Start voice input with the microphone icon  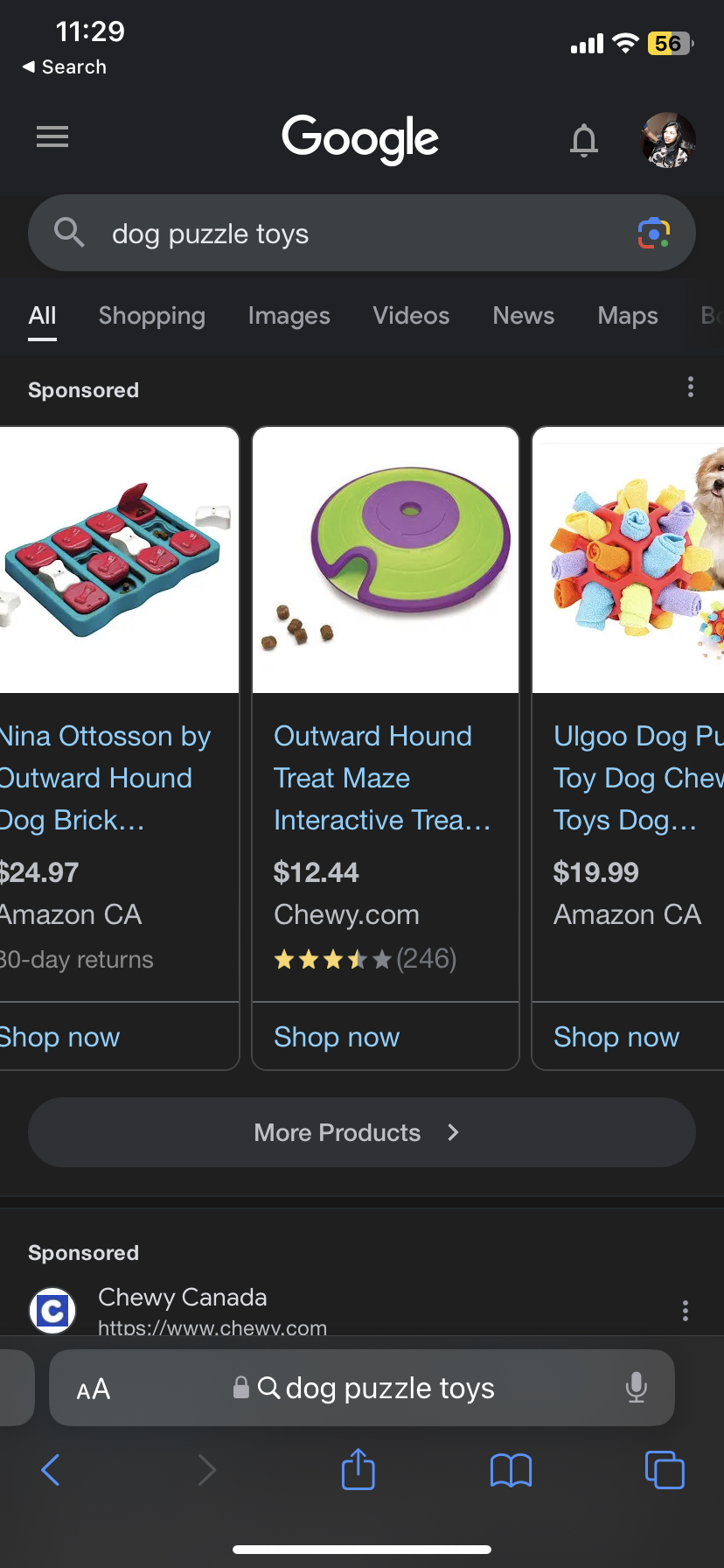[x=636, y=1388]
